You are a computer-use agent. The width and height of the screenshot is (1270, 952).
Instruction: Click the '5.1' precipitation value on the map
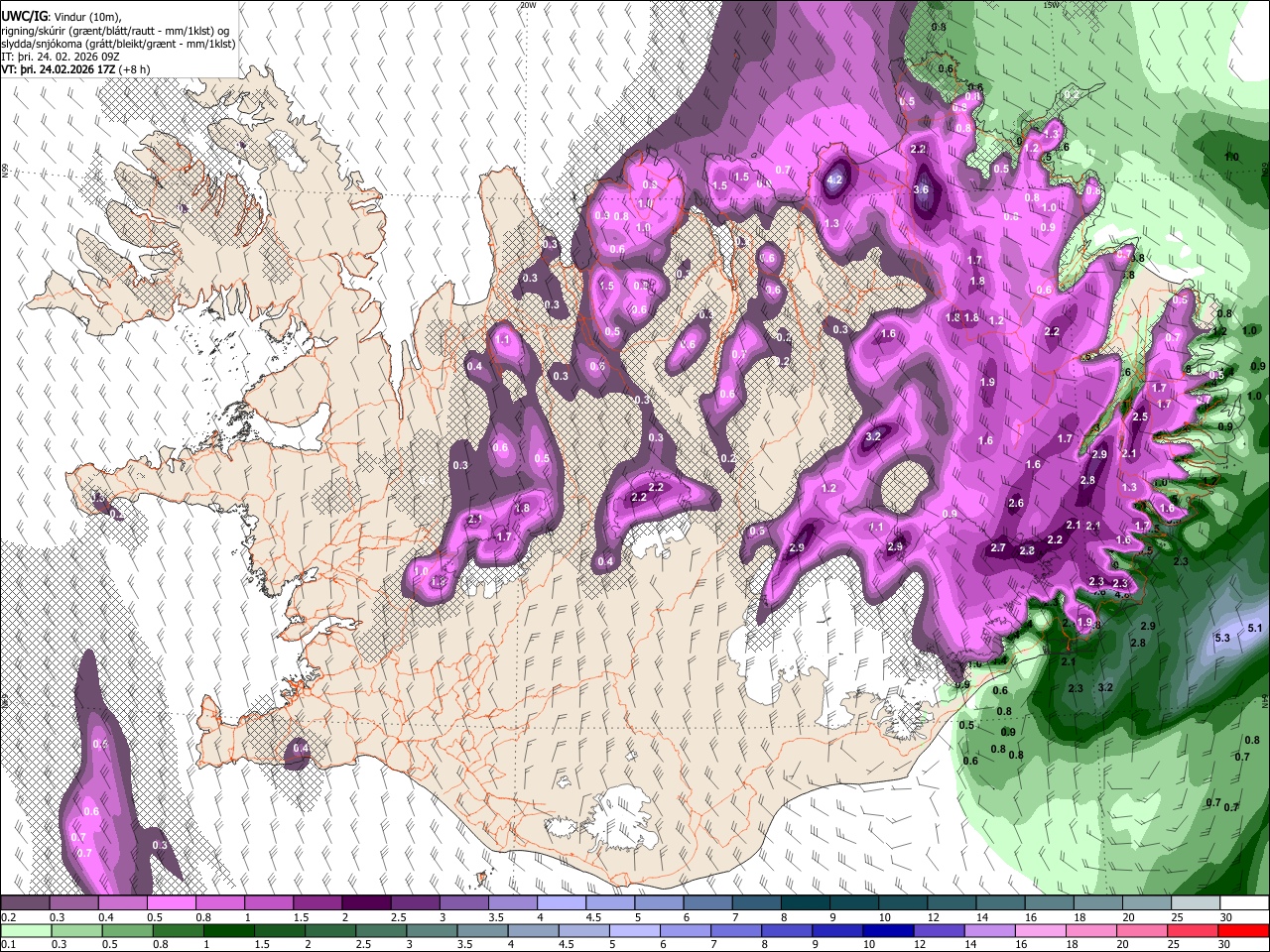click(1254, 628)
